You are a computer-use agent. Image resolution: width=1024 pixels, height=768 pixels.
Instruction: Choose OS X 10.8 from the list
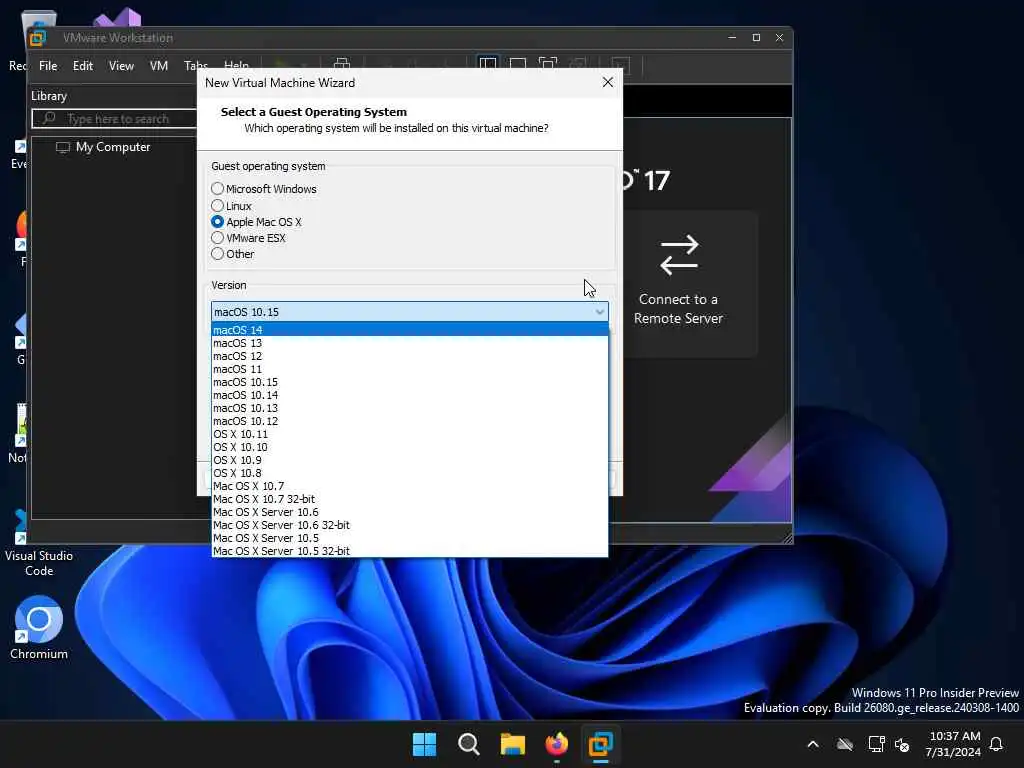pos(409,473)
